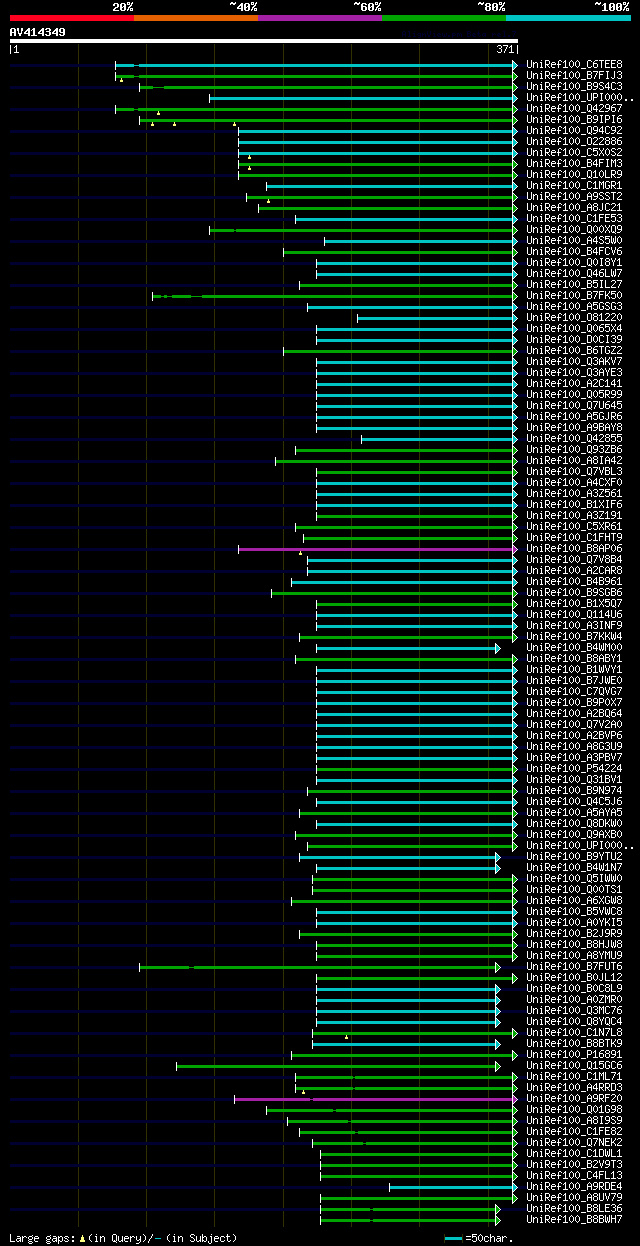Select hit label UniRef100_B9SGB6
Screen dimensions: 640x1246
click(x=574, y=592)
